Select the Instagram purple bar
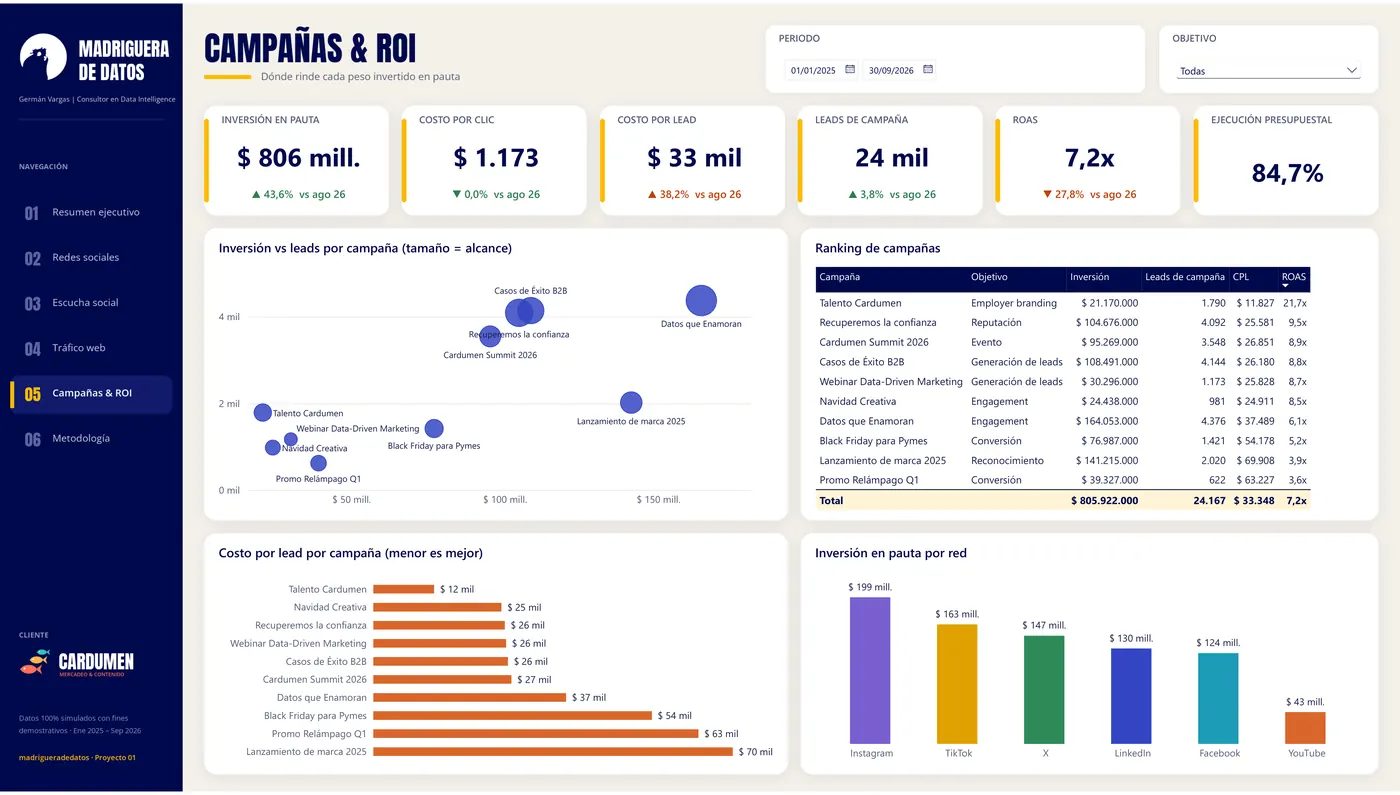 pyautogui.click(x=870, y=670)
